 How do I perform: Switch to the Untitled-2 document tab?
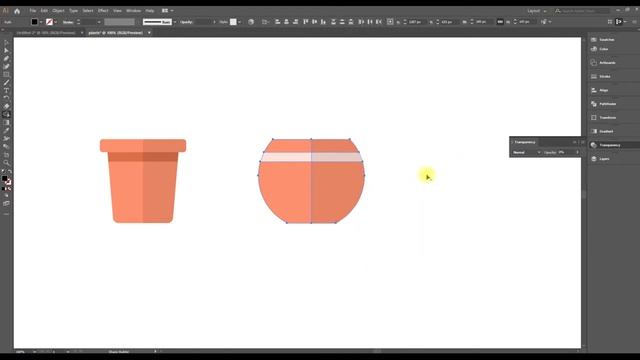[x=46, y=33]
